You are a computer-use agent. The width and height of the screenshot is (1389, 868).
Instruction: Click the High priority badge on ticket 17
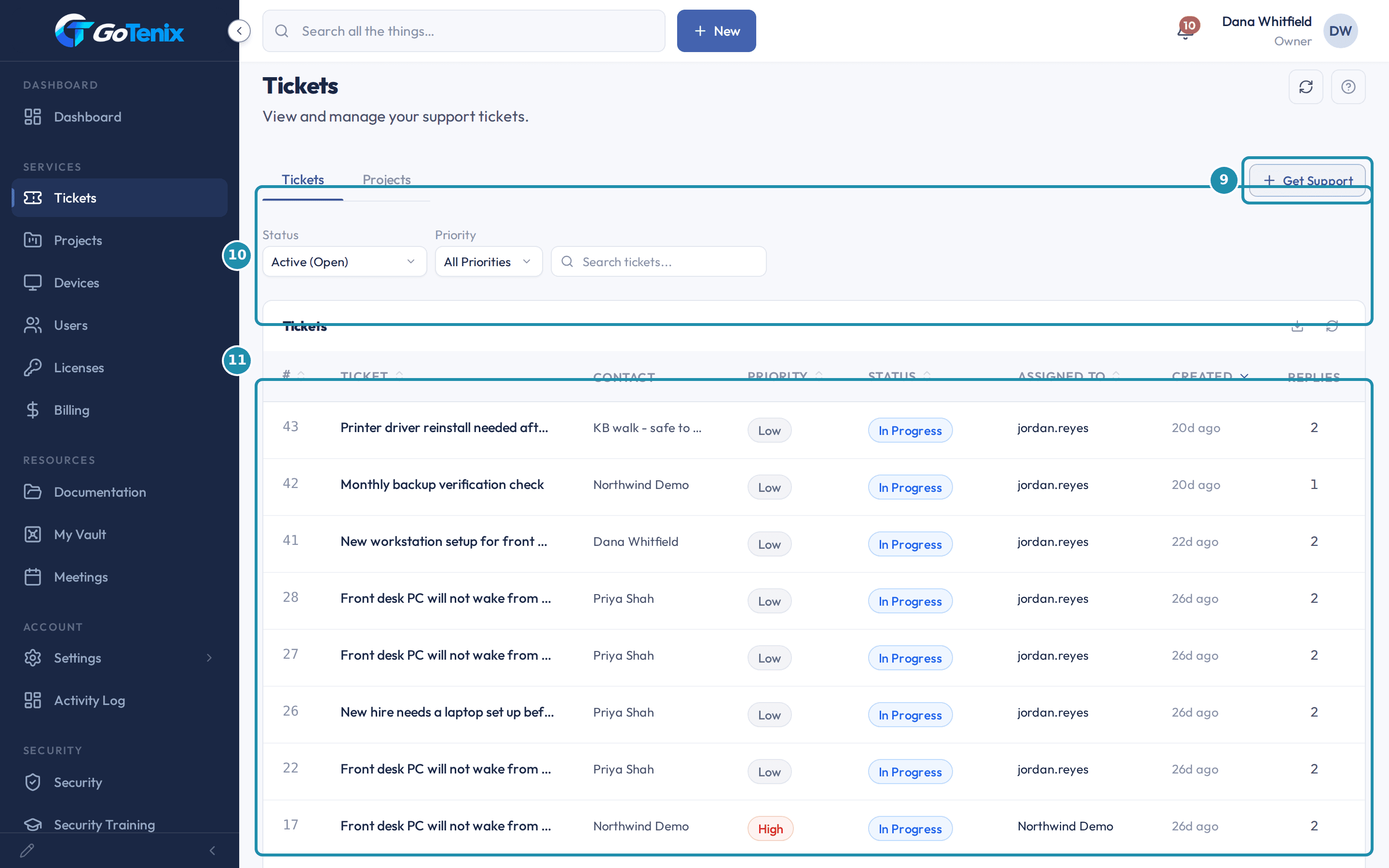coord(770,828)
